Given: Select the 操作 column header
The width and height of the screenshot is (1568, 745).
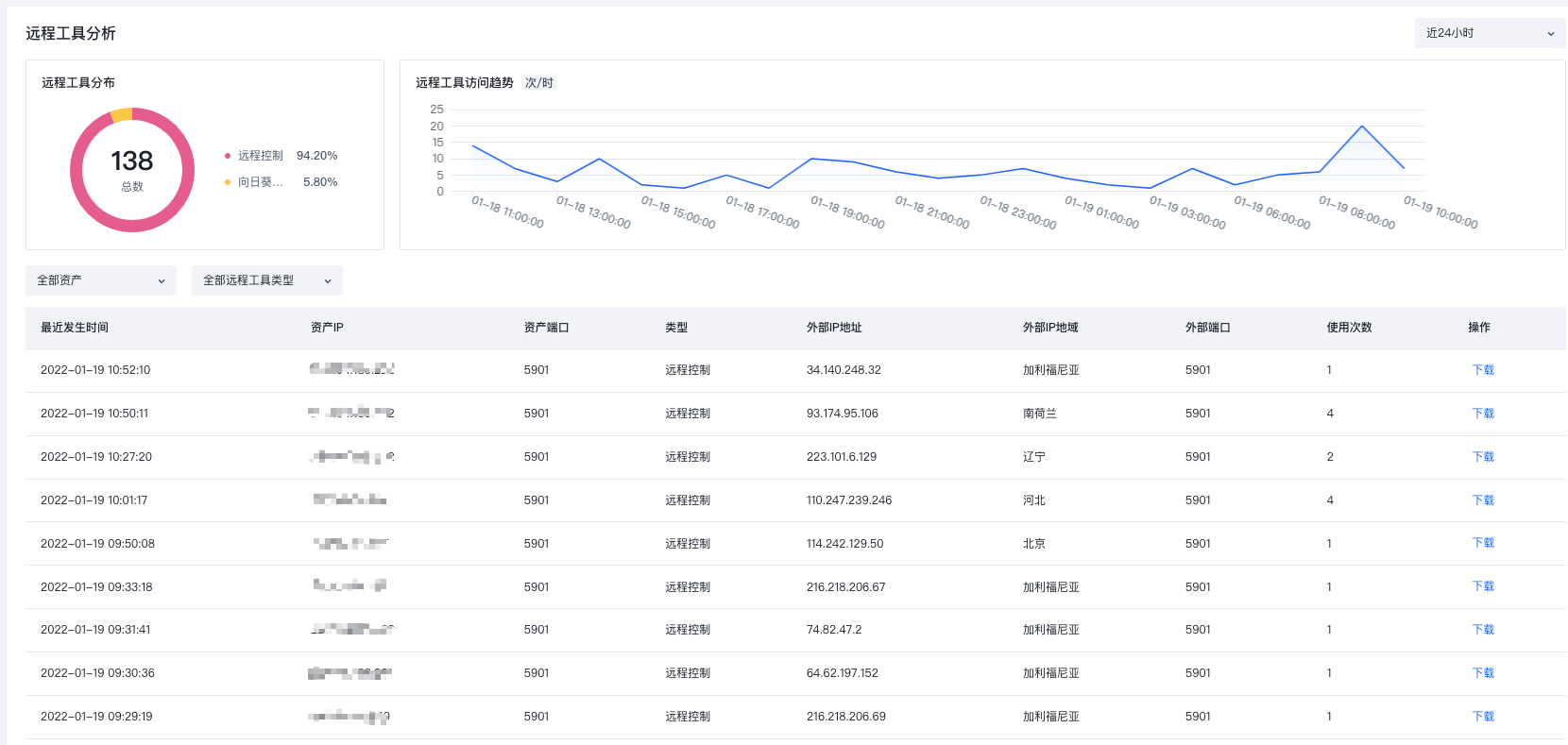Looking at the screenshot, I should point(1479,328).
